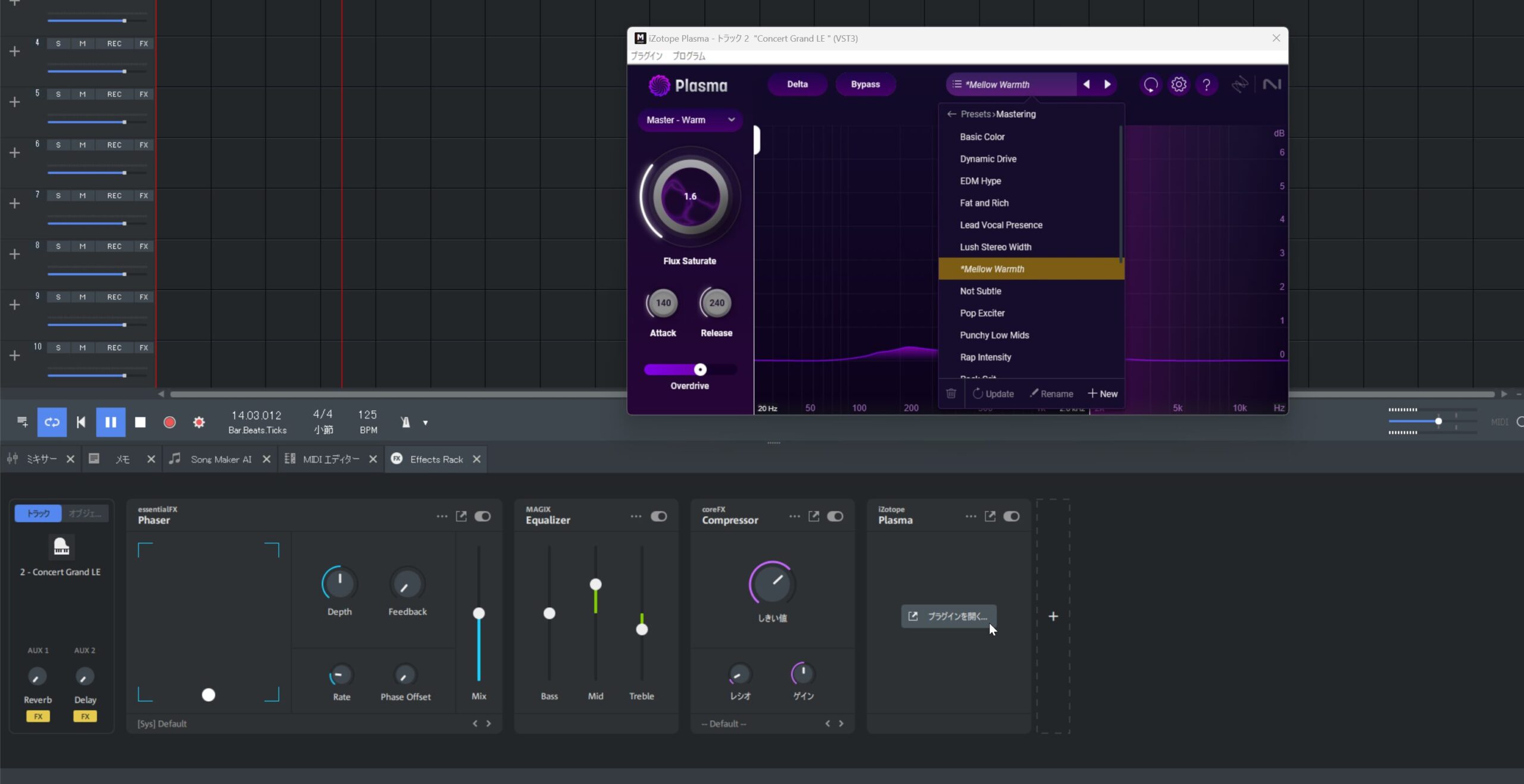
Task: Open the metronome icon in transport
Action: (405, 422)
